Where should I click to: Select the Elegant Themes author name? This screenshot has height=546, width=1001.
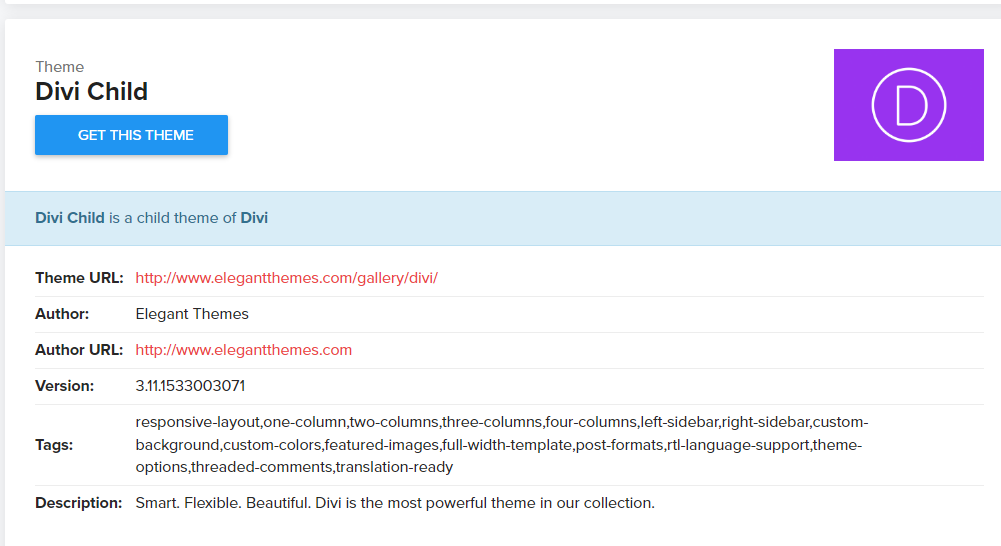[x=192, y=314]
